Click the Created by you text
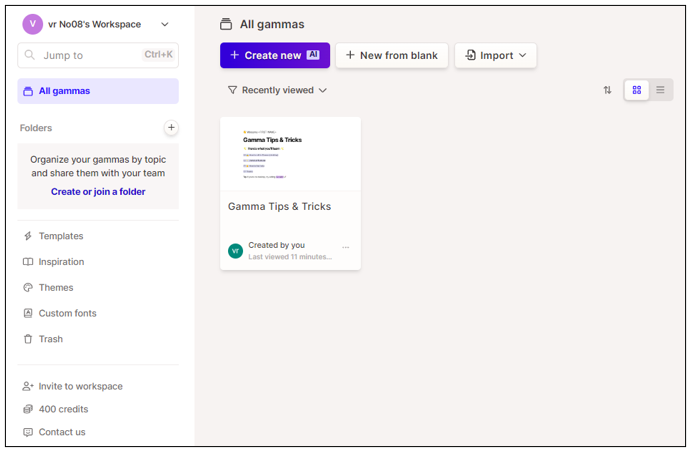 [x=276, y=245]
